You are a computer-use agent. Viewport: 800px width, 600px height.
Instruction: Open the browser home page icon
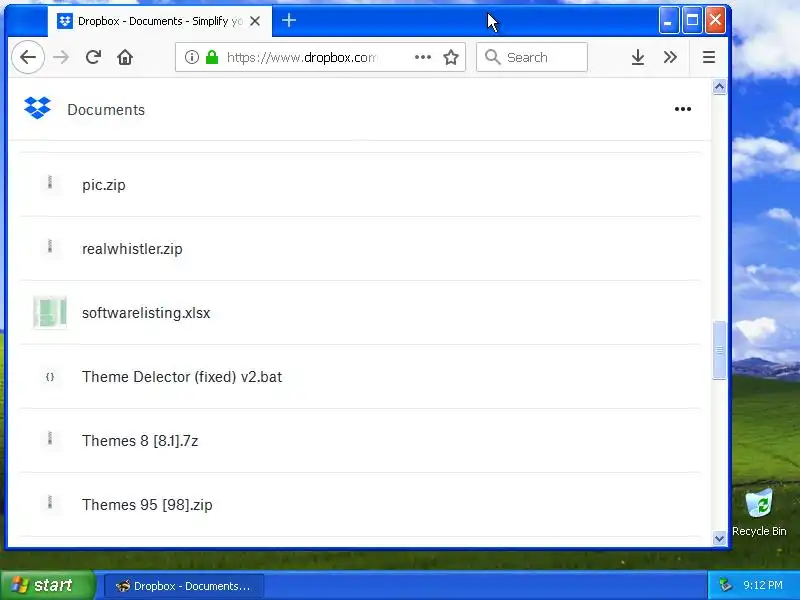(125, 57)
